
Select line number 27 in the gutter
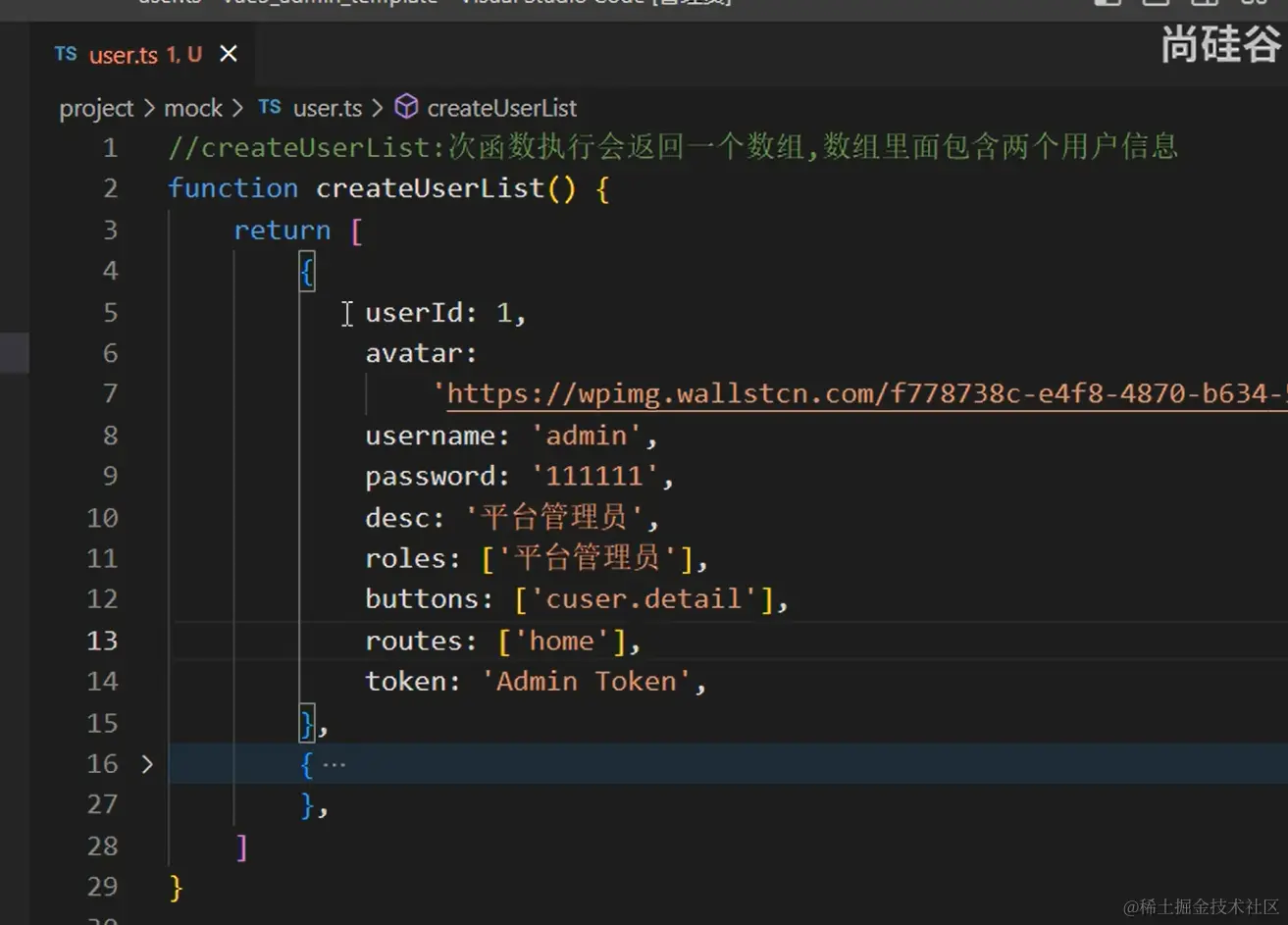click(102, 804)
